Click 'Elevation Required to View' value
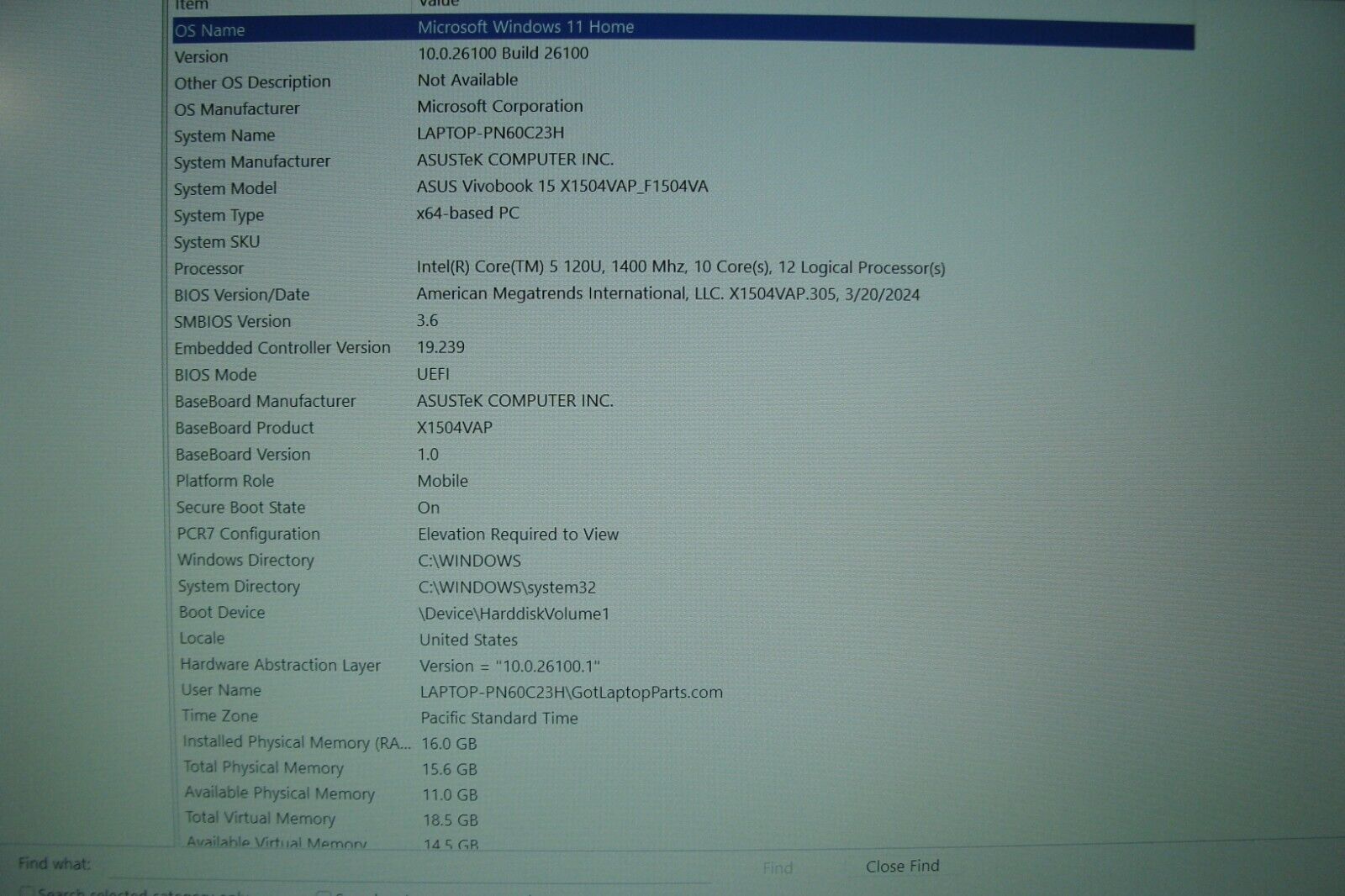 [x=518, y=534]
